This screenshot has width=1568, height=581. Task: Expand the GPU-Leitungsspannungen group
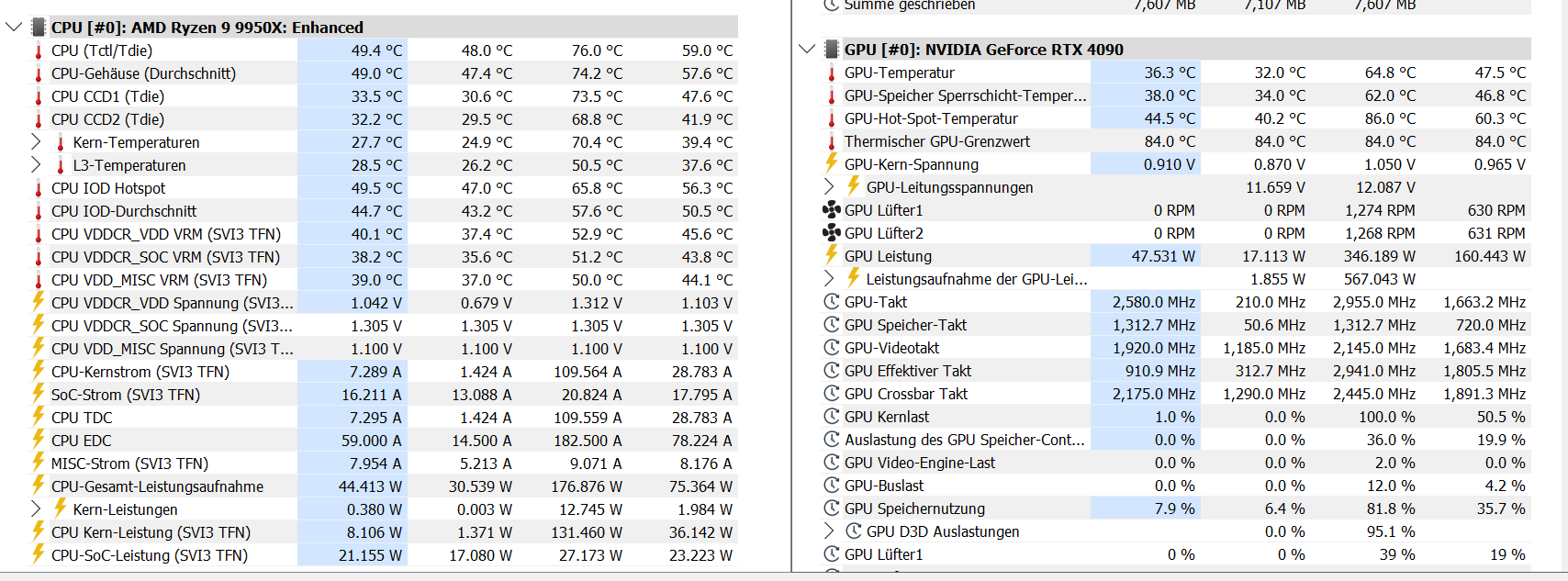(x=829, y=186)
